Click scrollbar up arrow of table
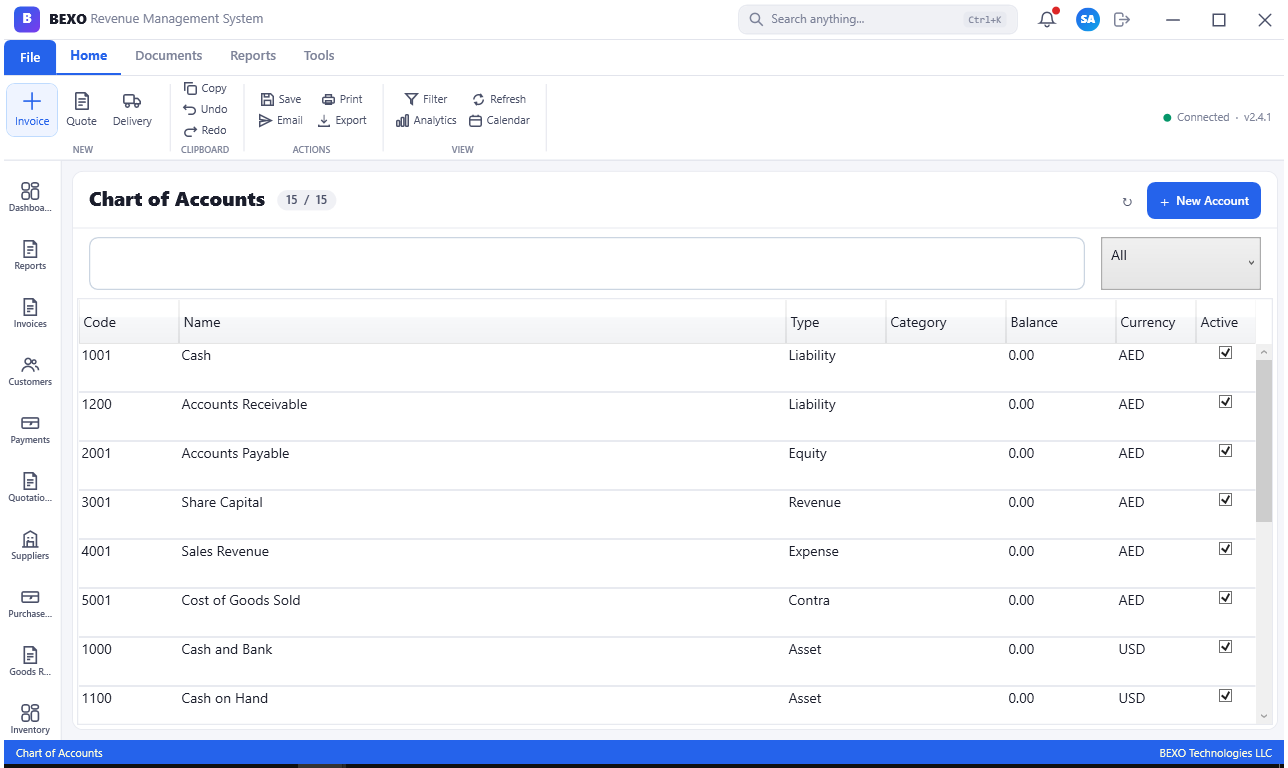 click(x=1264, y=352)
